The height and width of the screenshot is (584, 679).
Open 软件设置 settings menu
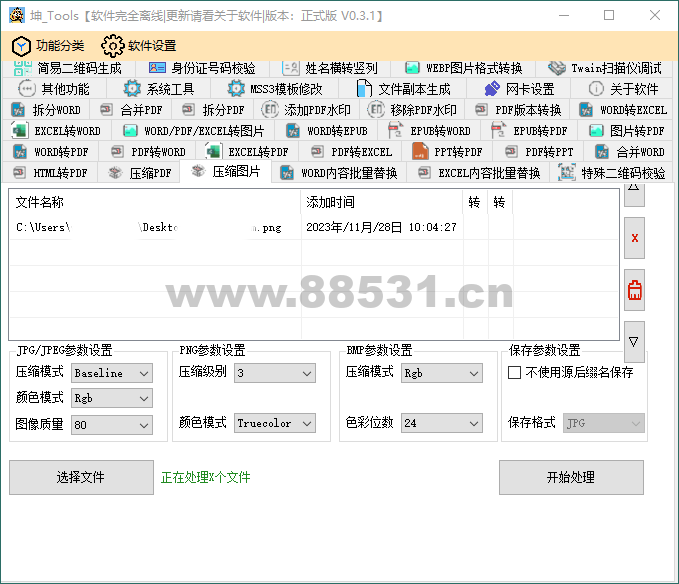pos(138,45)
